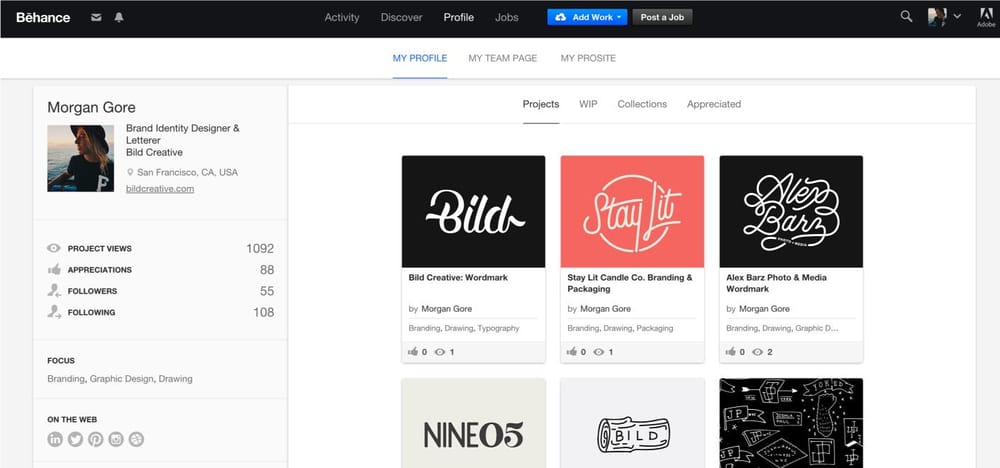
Task: Select the Collections tab
Action: [642, 104]
